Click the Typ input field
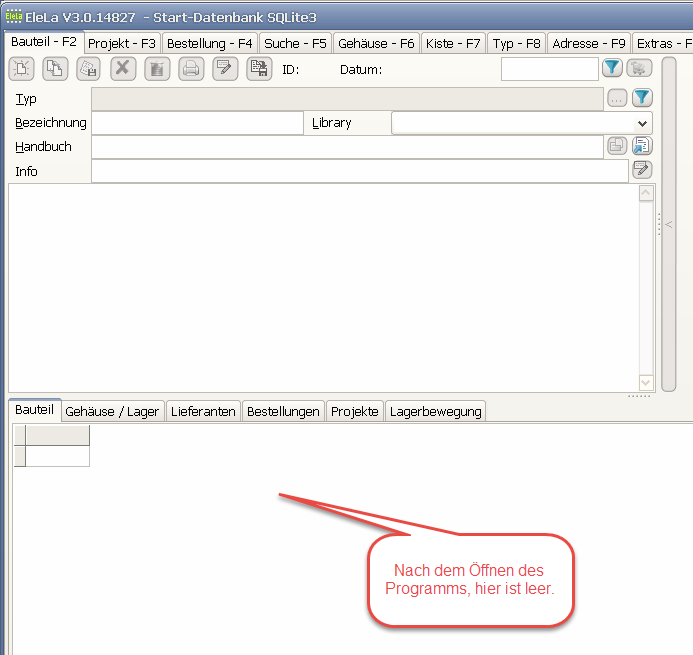This screenshot has height=655, width=693. click(347, 99)
